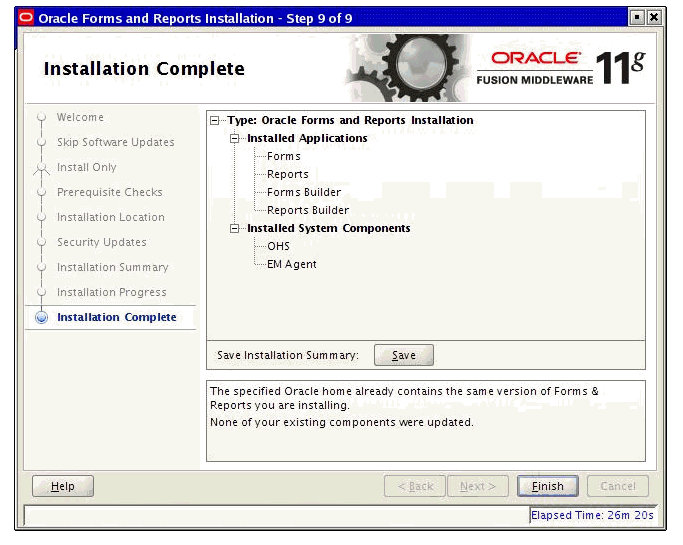Select OHS system component
The width and height of the screenshot is (683, 545).
point(278,246)
